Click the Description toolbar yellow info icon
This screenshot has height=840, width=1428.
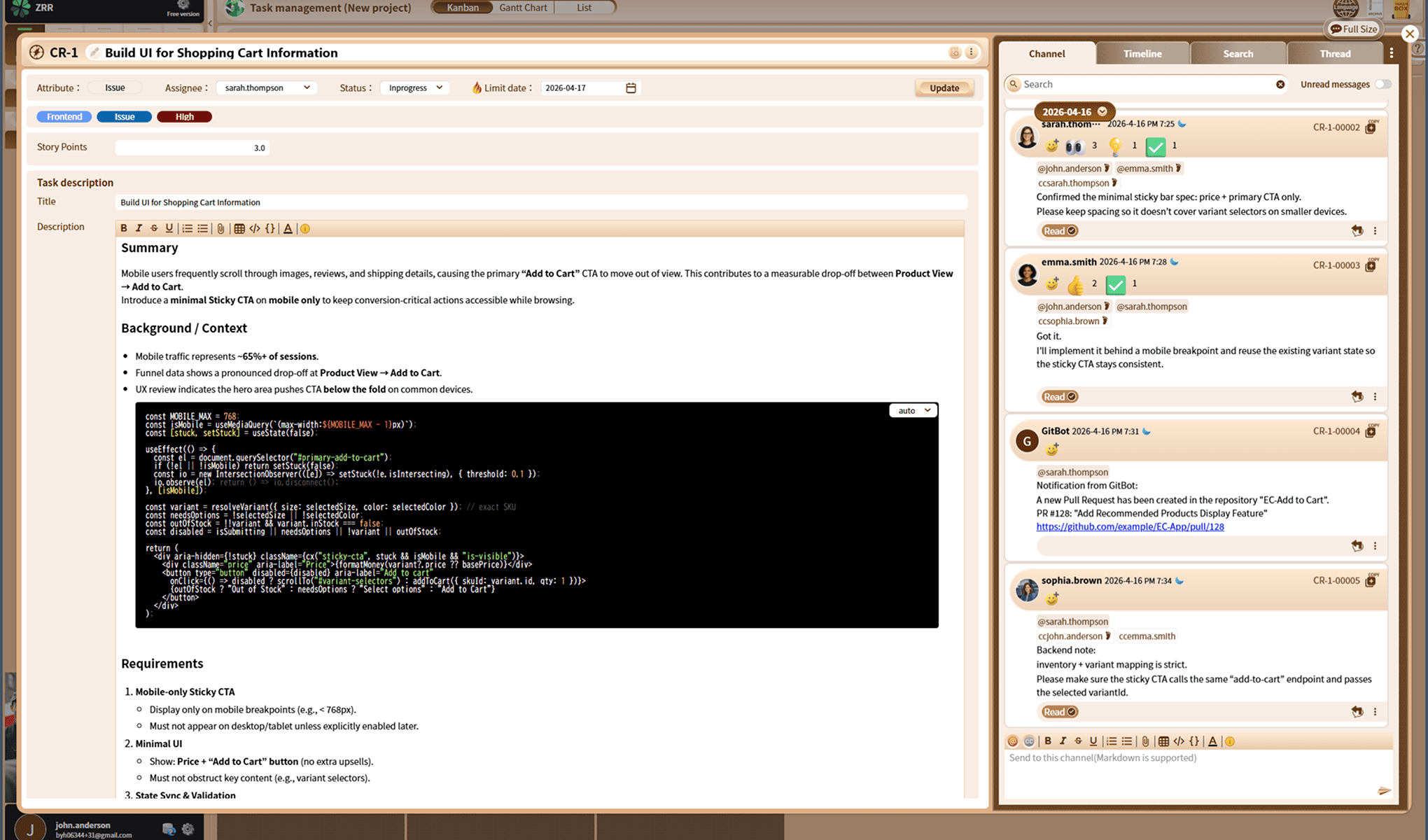(x=305, y=228)
